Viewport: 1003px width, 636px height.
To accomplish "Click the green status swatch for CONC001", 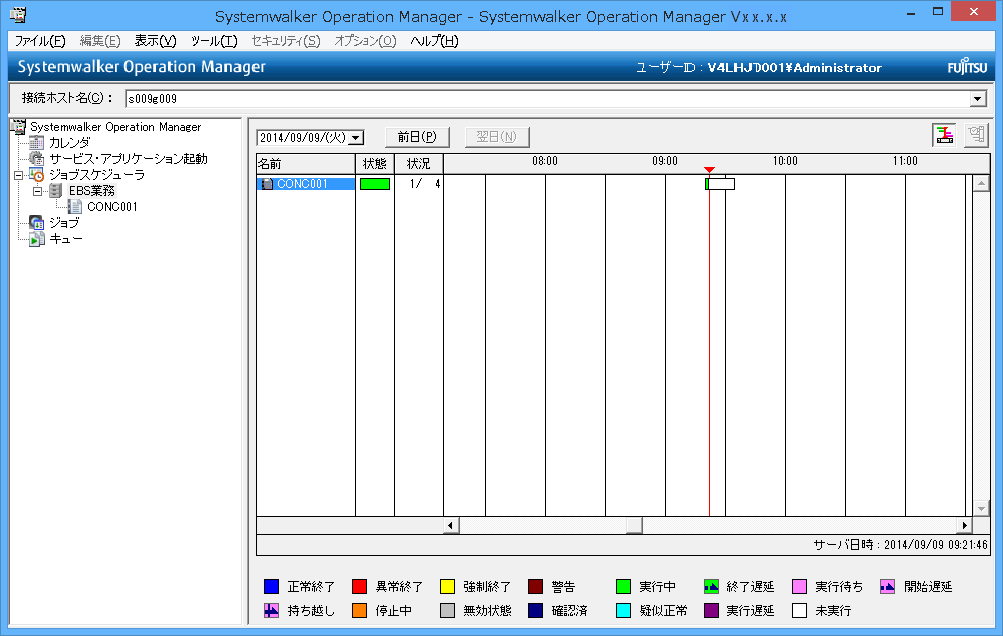I will click(375, 184).
